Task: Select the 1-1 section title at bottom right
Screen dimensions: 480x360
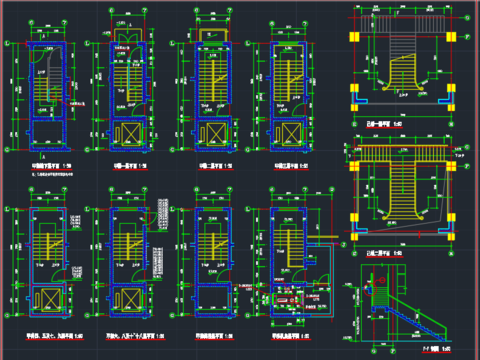Action: coord(436,349)
